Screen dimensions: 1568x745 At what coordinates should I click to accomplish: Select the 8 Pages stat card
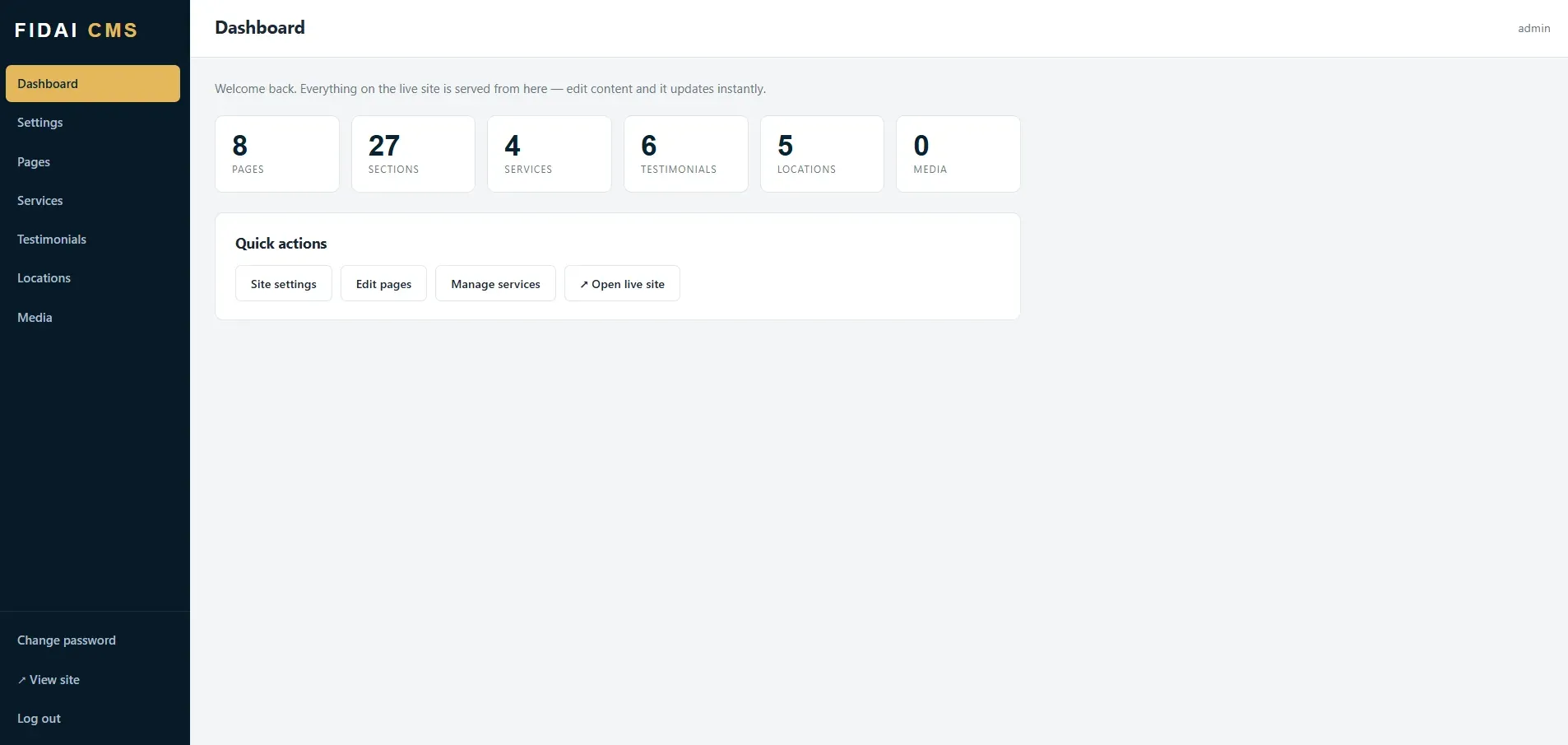pyautogui.click(x=277, y=154)
